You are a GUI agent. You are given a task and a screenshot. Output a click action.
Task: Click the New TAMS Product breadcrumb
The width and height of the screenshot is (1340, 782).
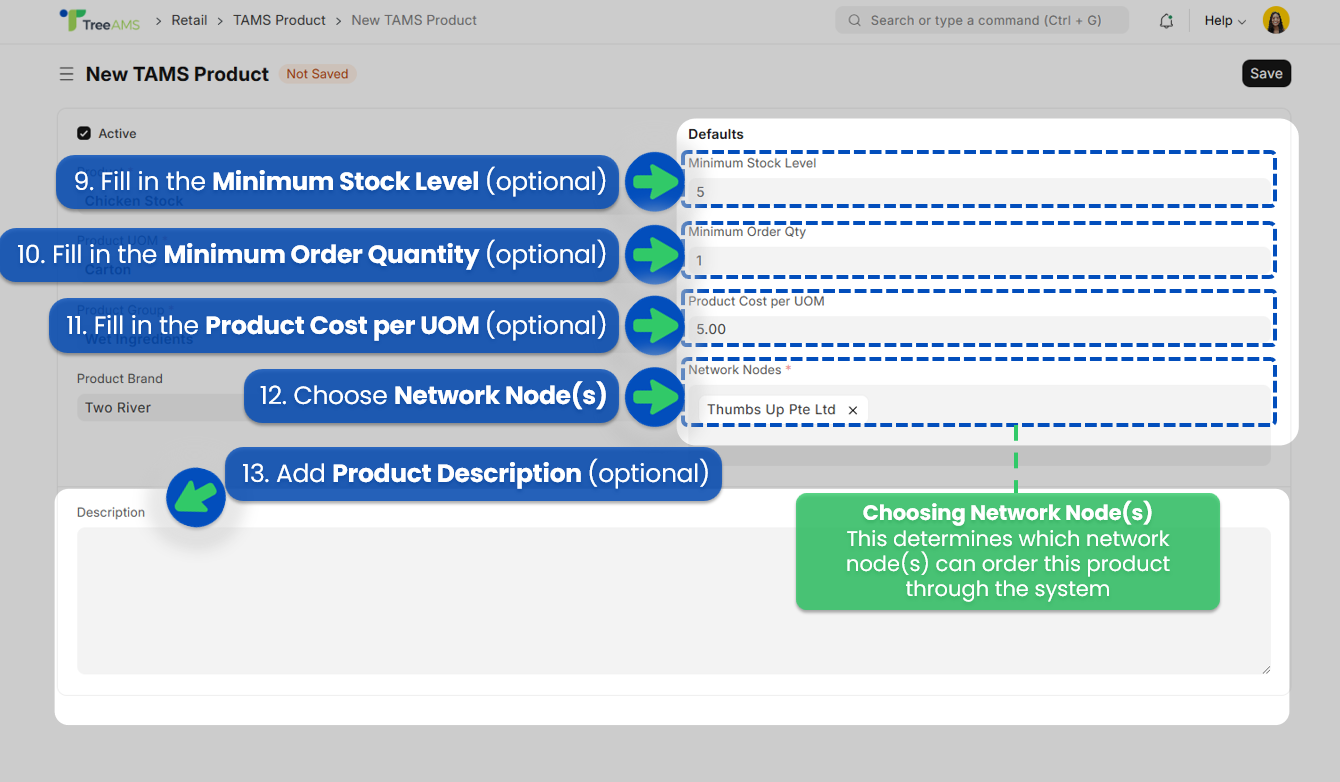[x=414, y=20]
